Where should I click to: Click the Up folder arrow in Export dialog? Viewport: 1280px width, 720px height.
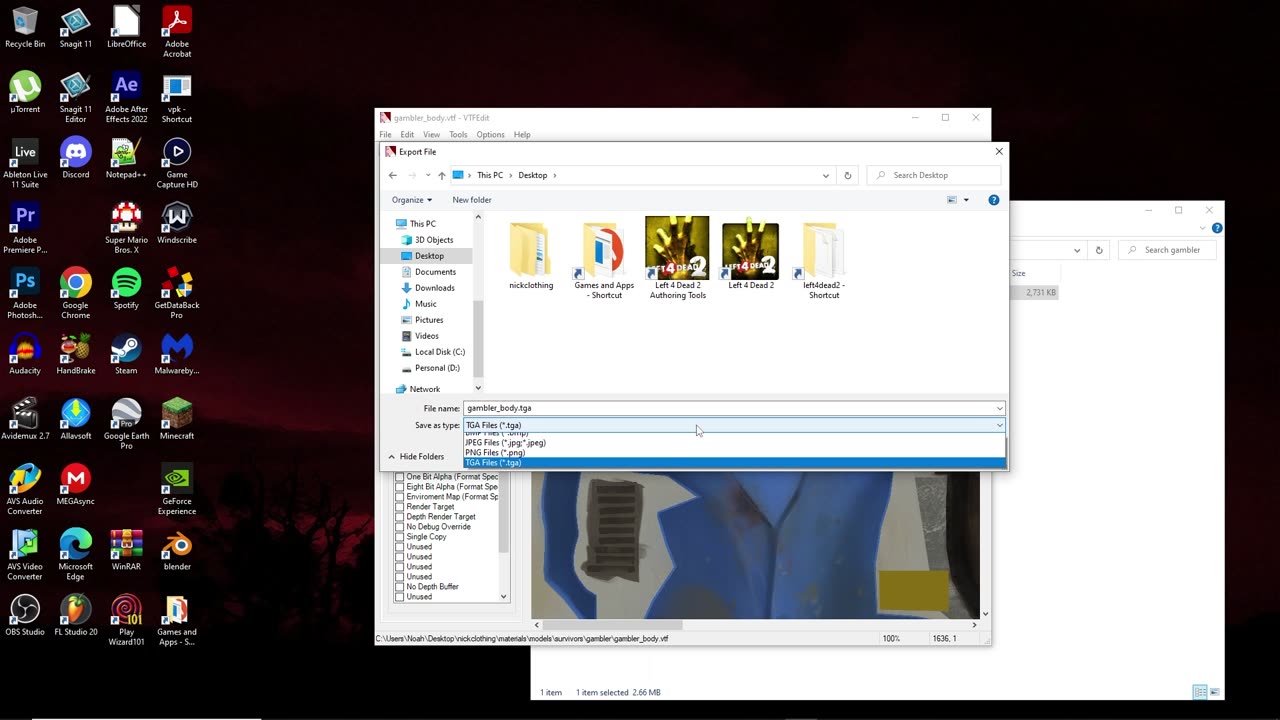pyautogui.click(x=441, y=175)
